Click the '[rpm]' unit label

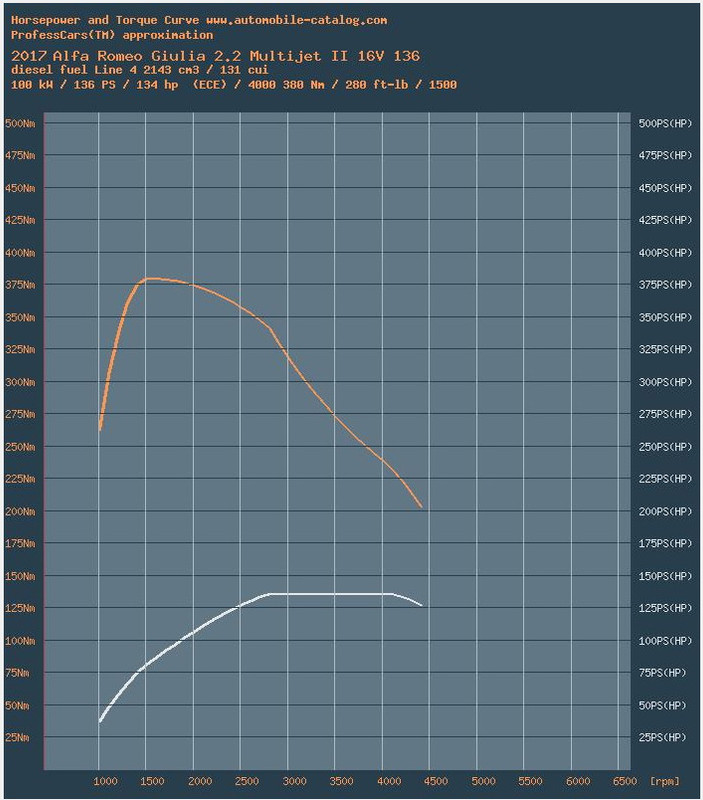(665, 782)
